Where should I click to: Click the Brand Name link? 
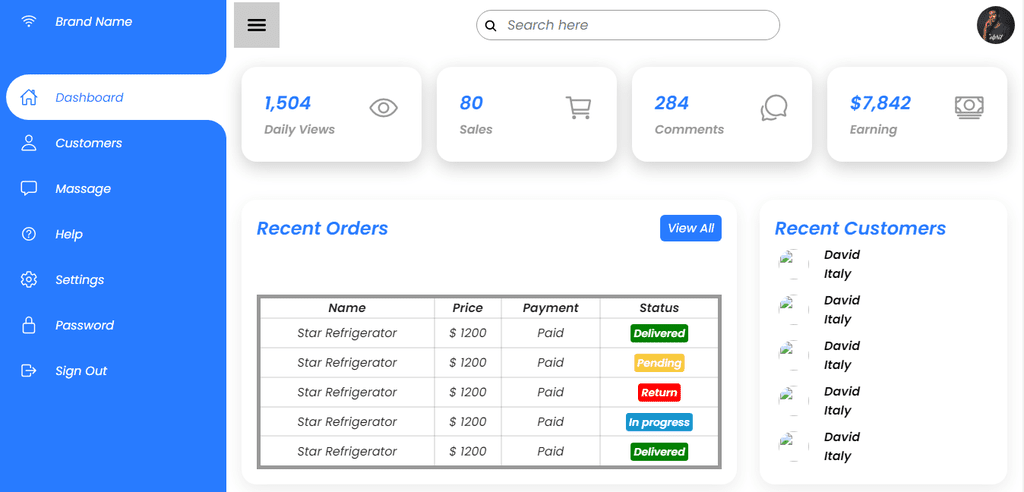coord(93,22)
